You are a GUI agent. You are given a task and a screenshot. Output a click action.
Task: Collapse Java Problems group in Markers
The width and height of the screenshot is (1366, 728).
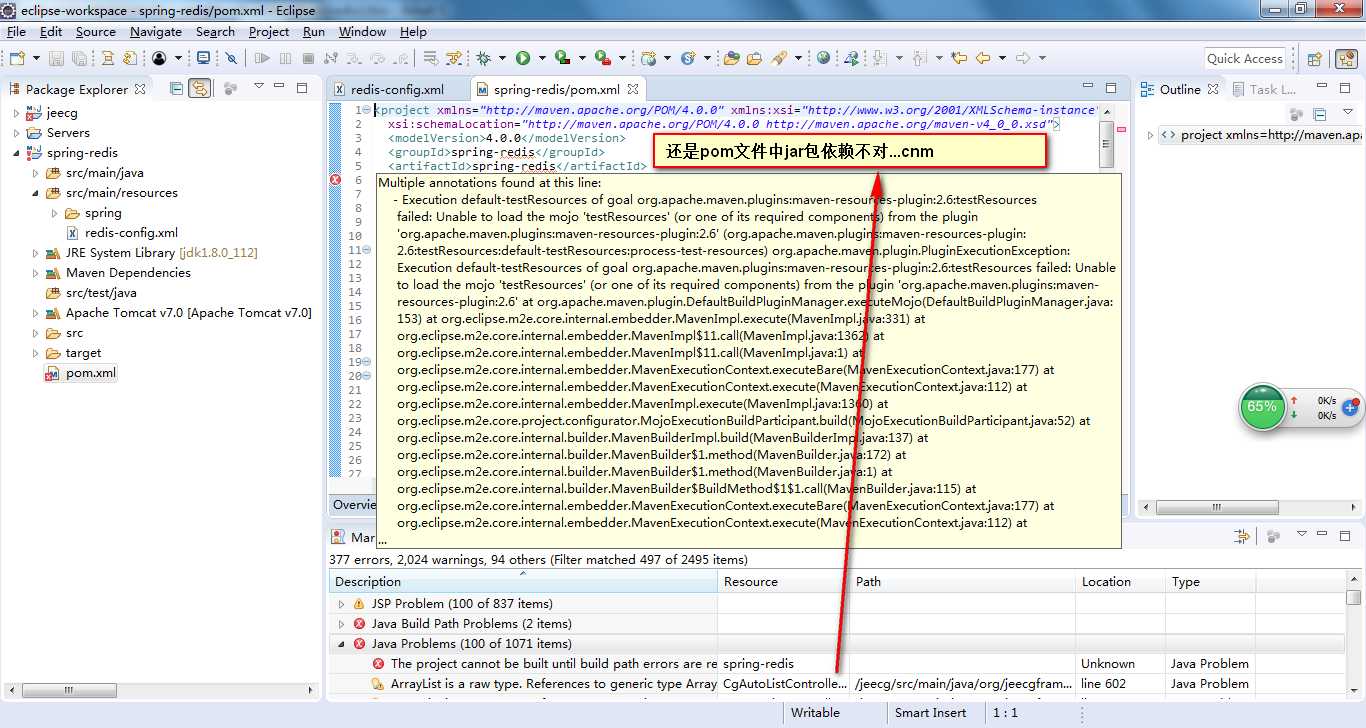341,644
